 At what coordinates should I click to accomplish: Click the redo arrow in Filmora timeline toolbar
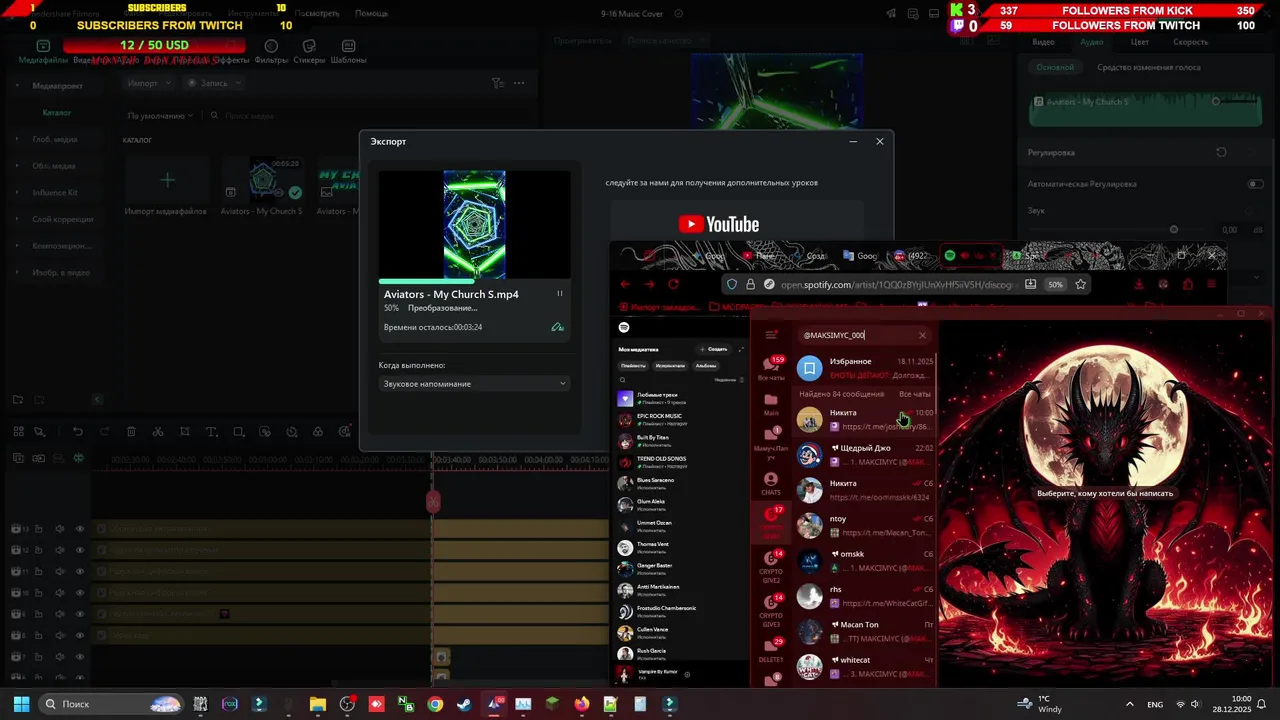104,432
